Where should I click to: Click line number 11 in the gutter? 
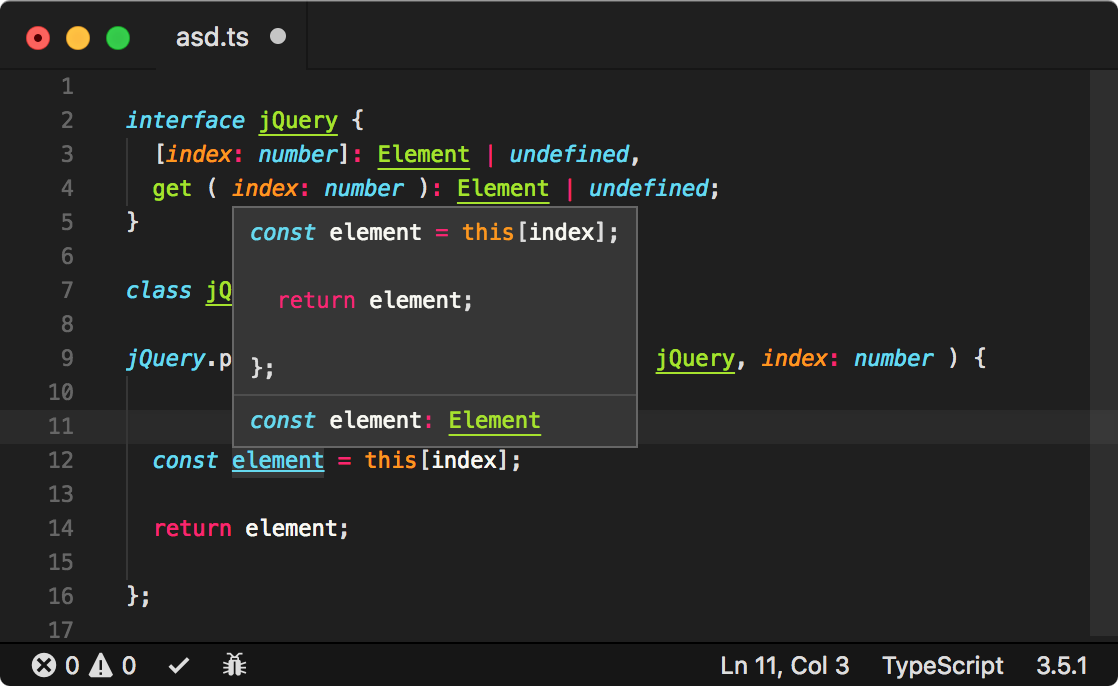click(61, 426)
